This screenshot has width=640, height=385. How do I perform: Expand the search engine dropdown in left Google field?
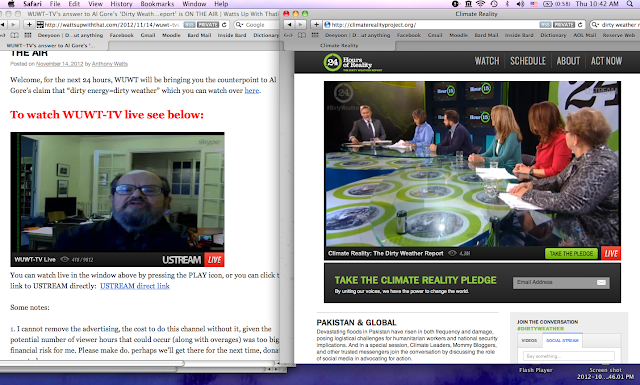240,25
